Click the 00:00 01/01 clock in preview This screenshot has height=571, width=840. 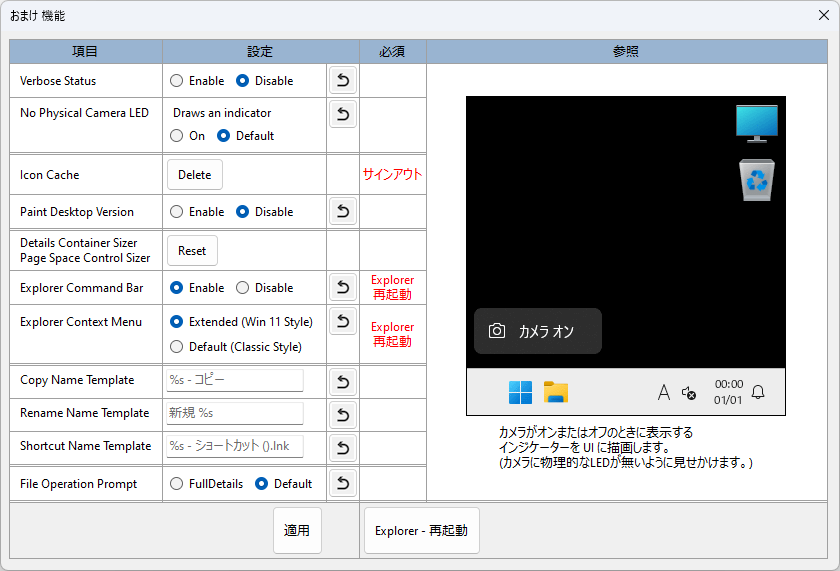729,392
